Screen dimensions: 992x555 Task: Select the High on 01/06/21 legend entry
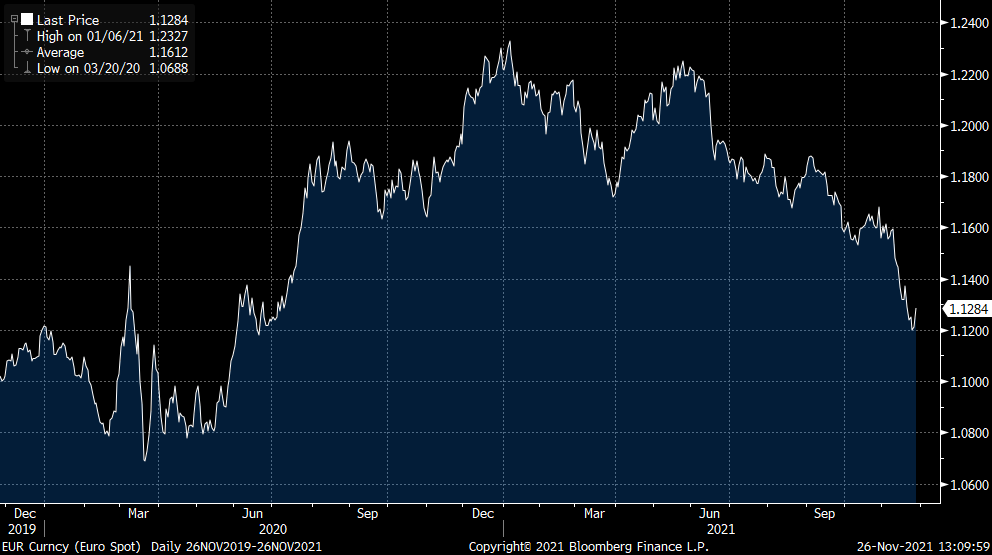click(x=90, y=36)
